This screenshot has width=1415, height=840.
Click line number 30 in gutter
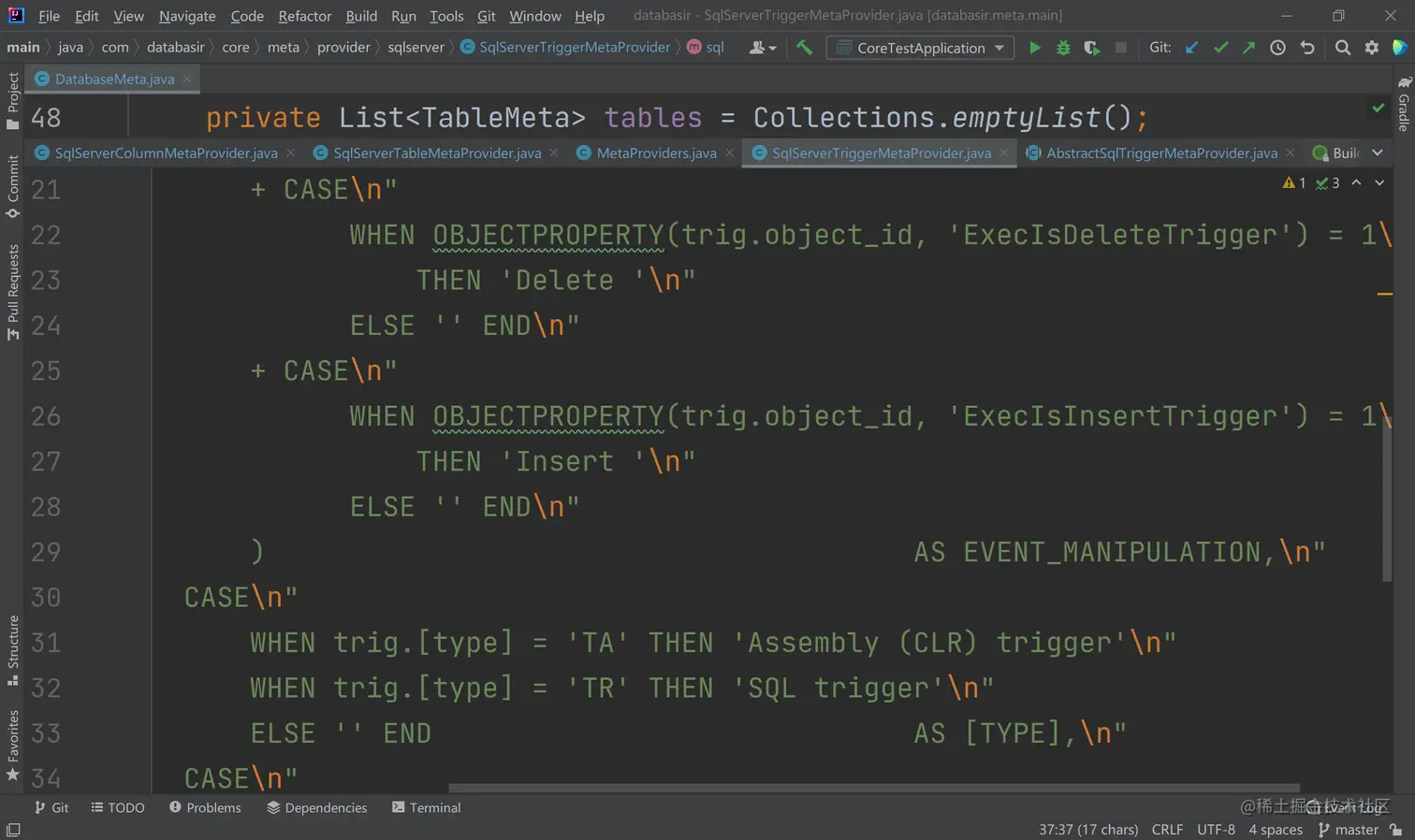pyautogui.click(x=46, y=597)
